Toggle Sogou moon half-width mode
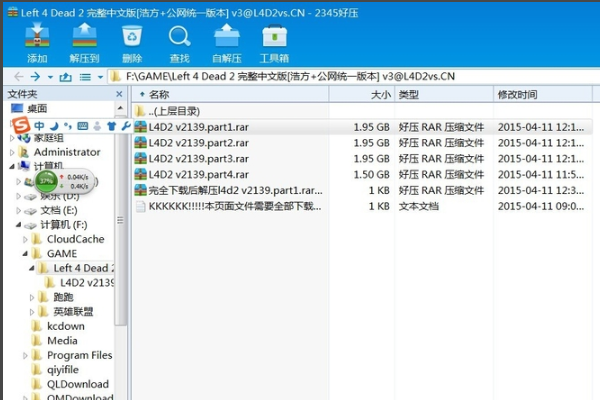 click(x=54, y=126)
